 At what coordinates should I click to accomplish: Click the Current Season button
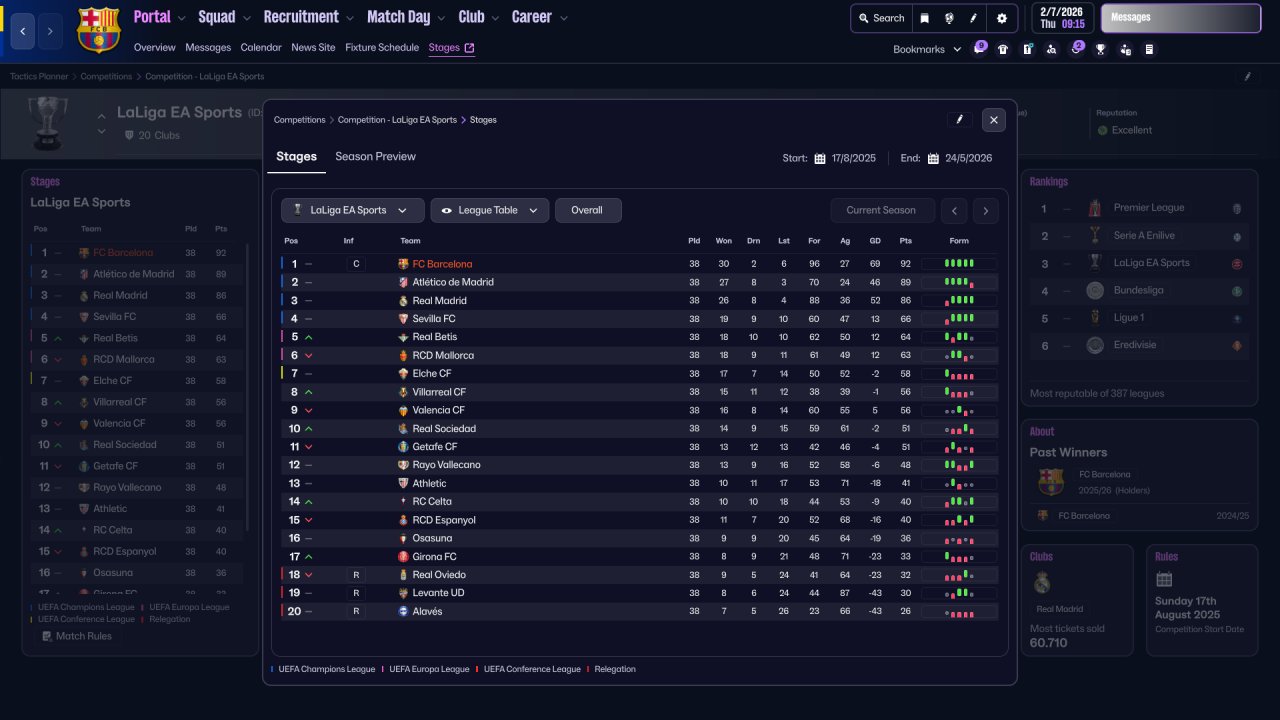[x=881, y=210]
